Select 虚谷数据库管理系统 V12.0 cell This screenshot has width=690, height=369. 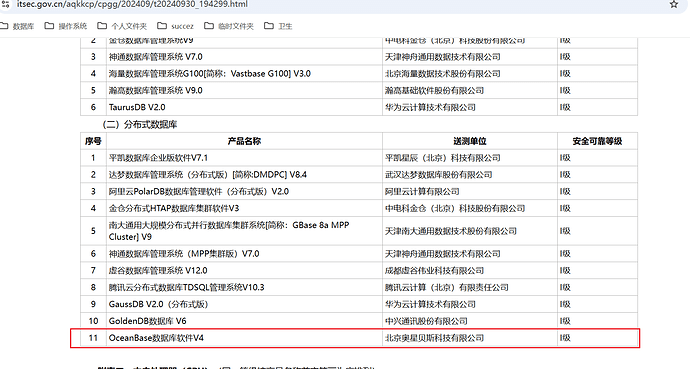point(244,270)
